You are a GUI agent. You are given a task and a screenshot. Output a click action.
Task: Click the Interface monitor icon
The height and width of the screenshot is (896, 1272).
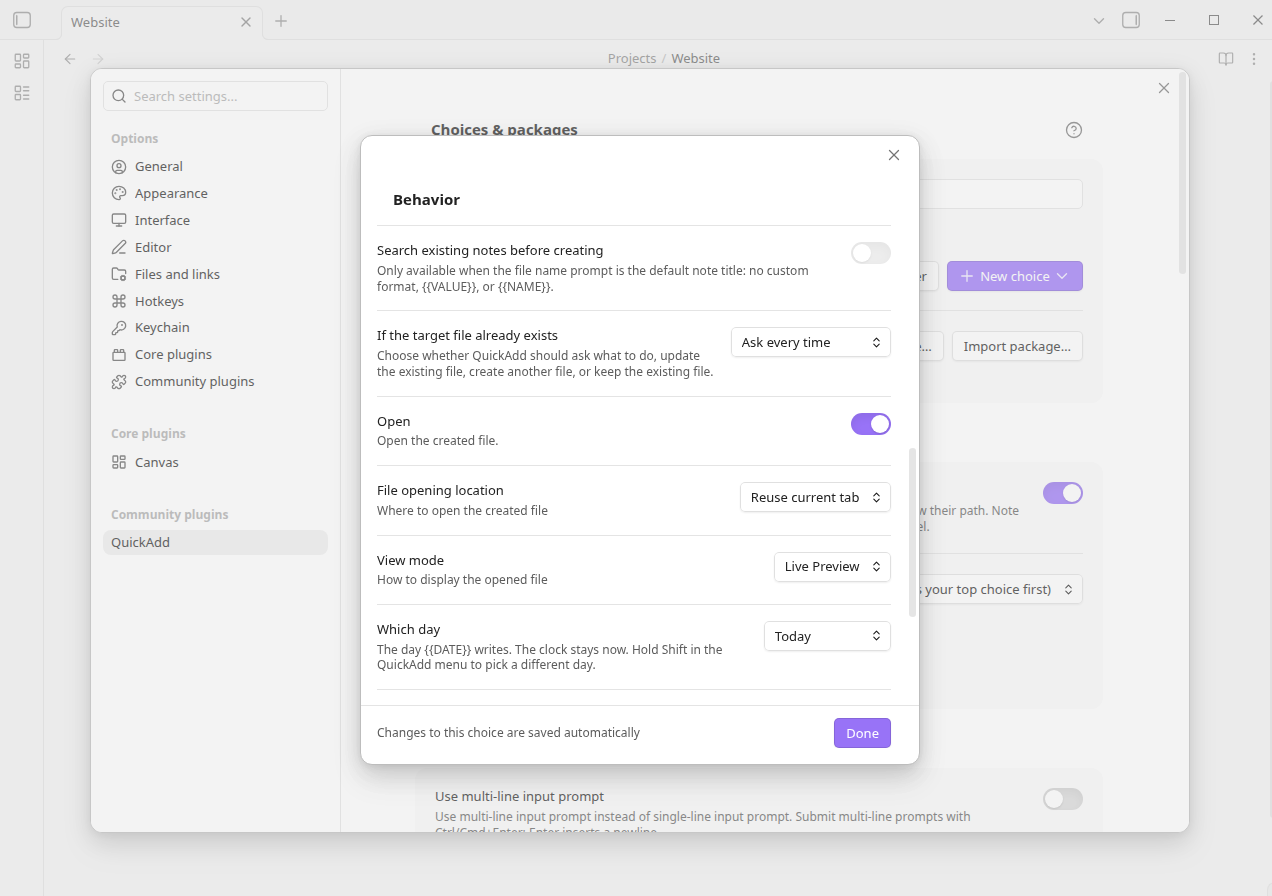119,220
